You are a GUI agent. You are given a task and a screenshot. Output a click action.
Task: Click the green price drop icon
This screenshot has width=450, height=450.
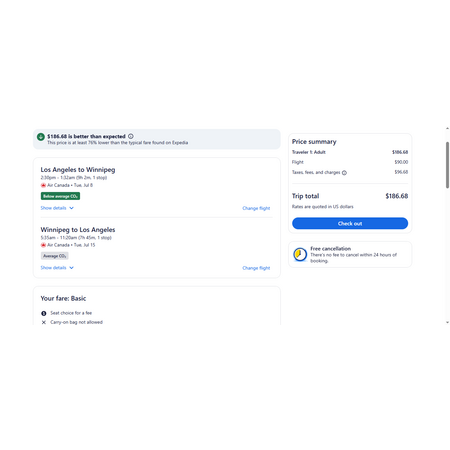coord(41,137)
